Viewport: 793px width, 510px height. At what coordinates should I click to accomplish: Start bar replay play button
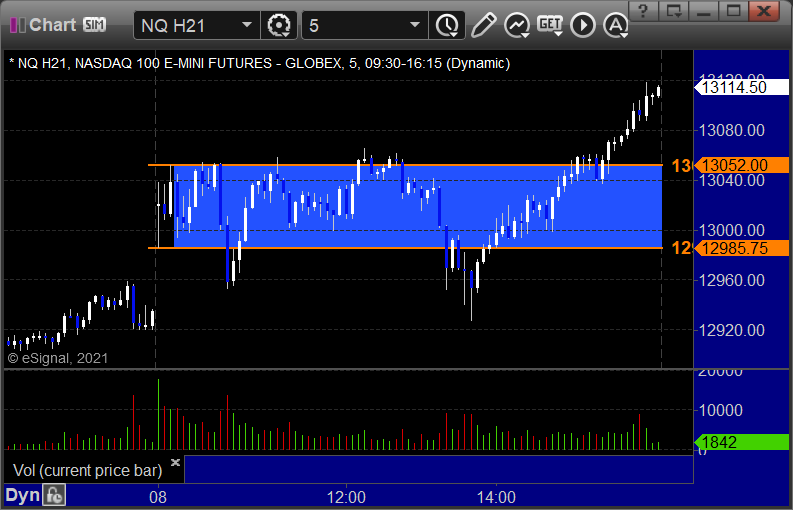(583, 25)
